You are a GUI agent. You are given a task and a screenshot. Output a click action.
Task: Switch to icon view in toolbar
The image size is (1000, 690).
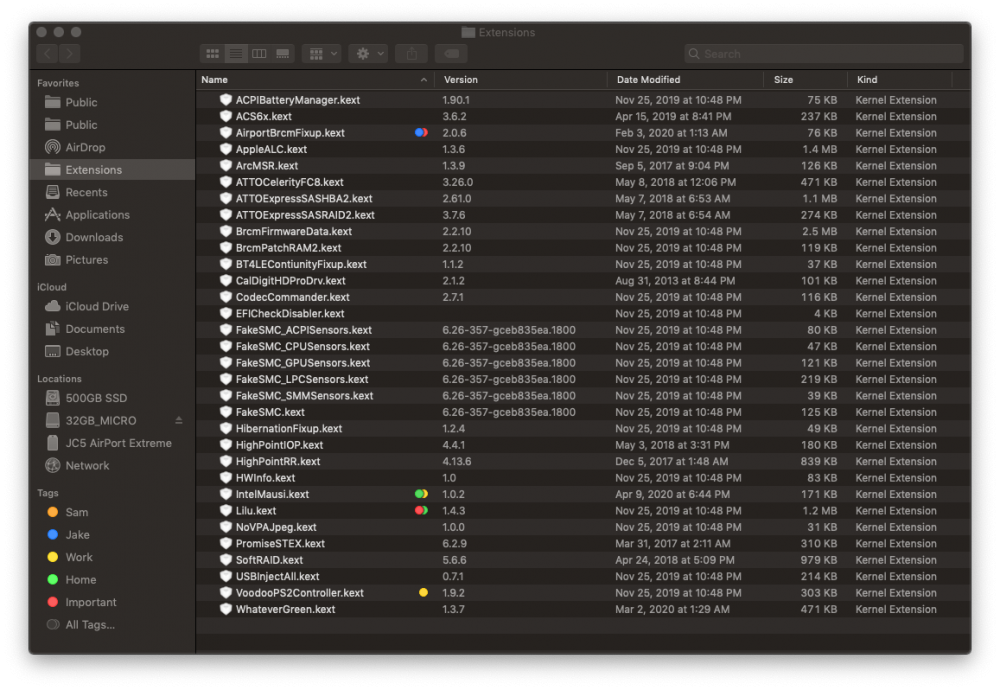pos(212,53)
